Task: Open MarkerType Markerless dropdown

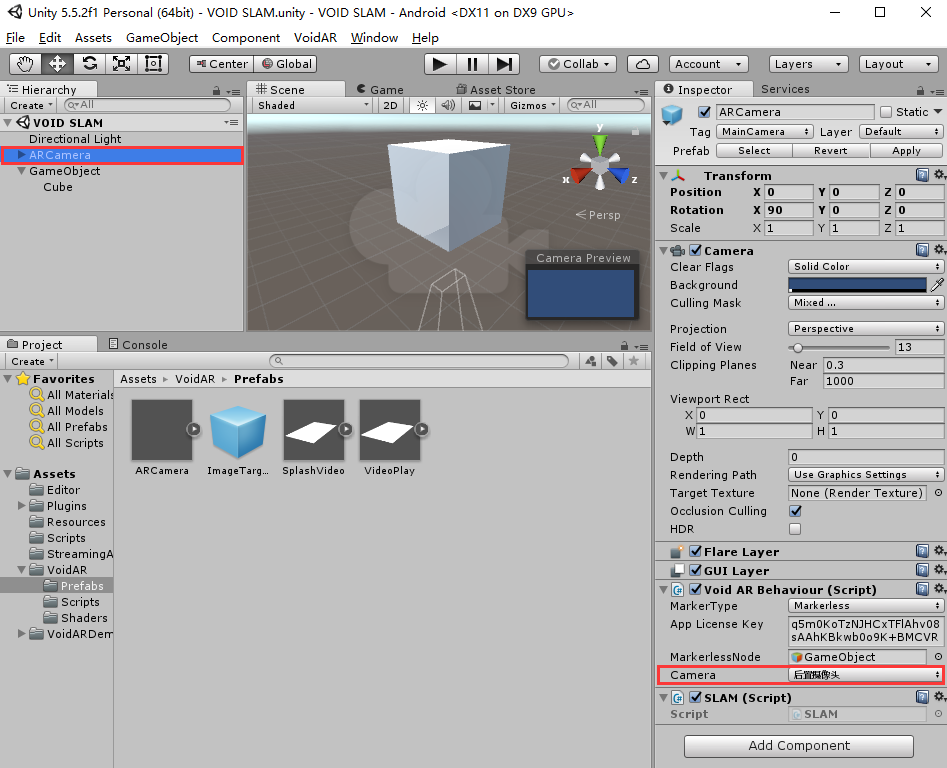Action: pos(865,606)
